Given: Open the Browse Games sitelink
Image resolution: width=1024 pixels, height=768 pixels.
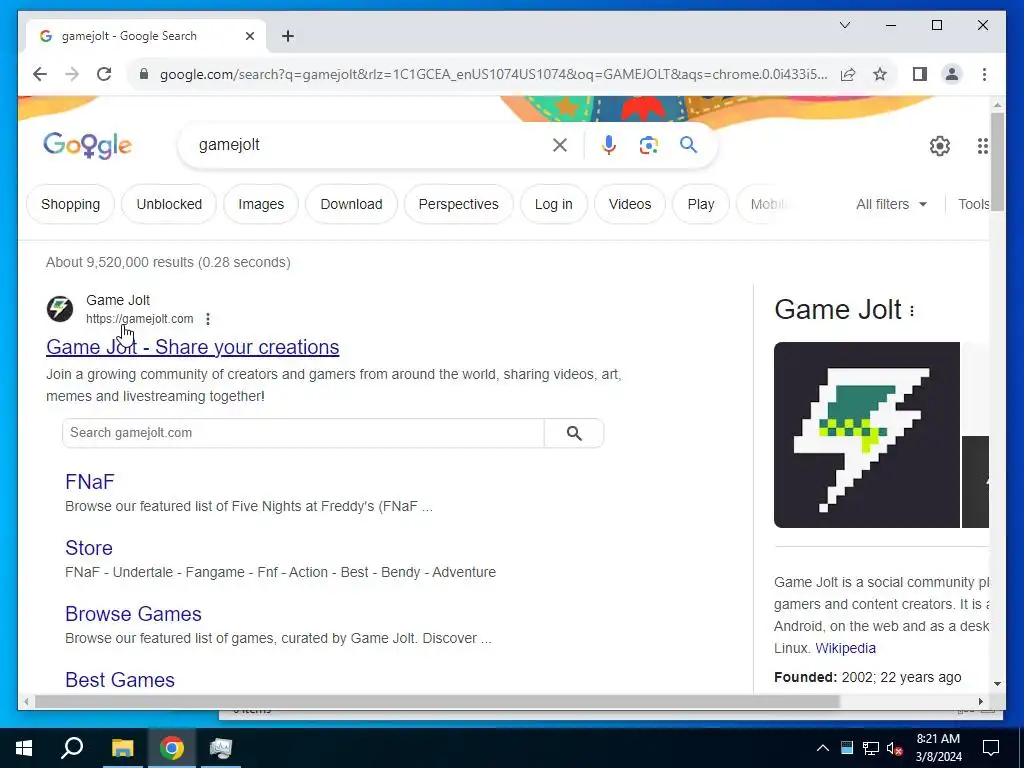Looking at the screenshot, I should (x=133, y=614).
